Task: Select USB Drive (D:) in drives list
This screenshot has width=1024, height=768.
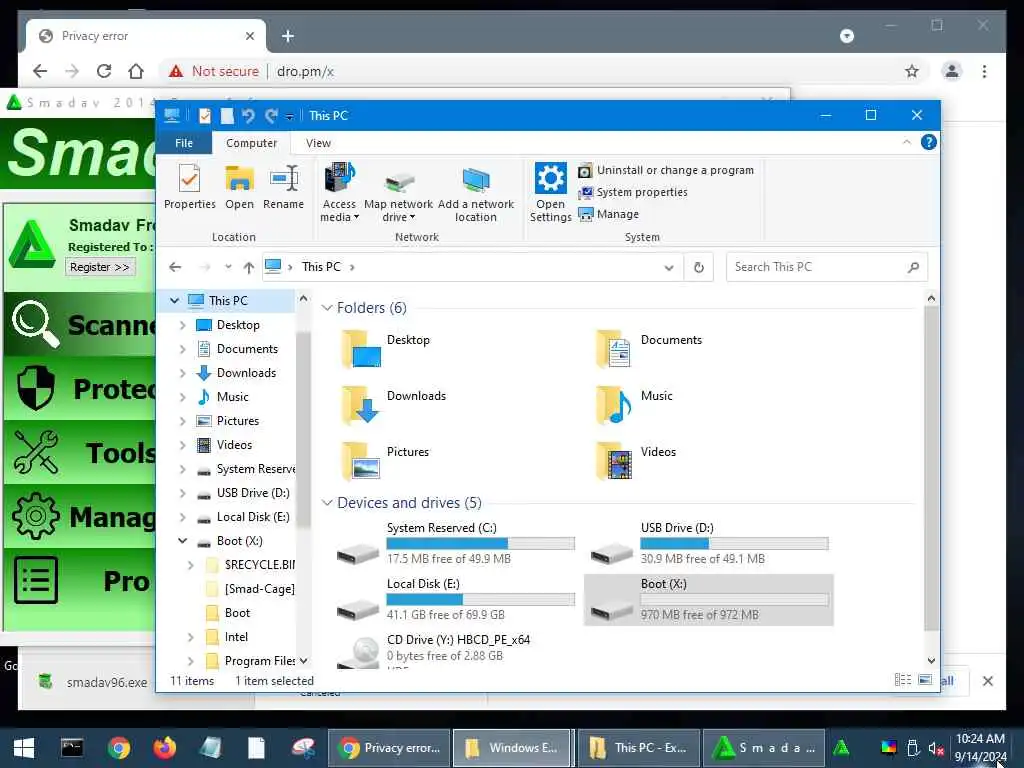Action: tap(709, 543)
